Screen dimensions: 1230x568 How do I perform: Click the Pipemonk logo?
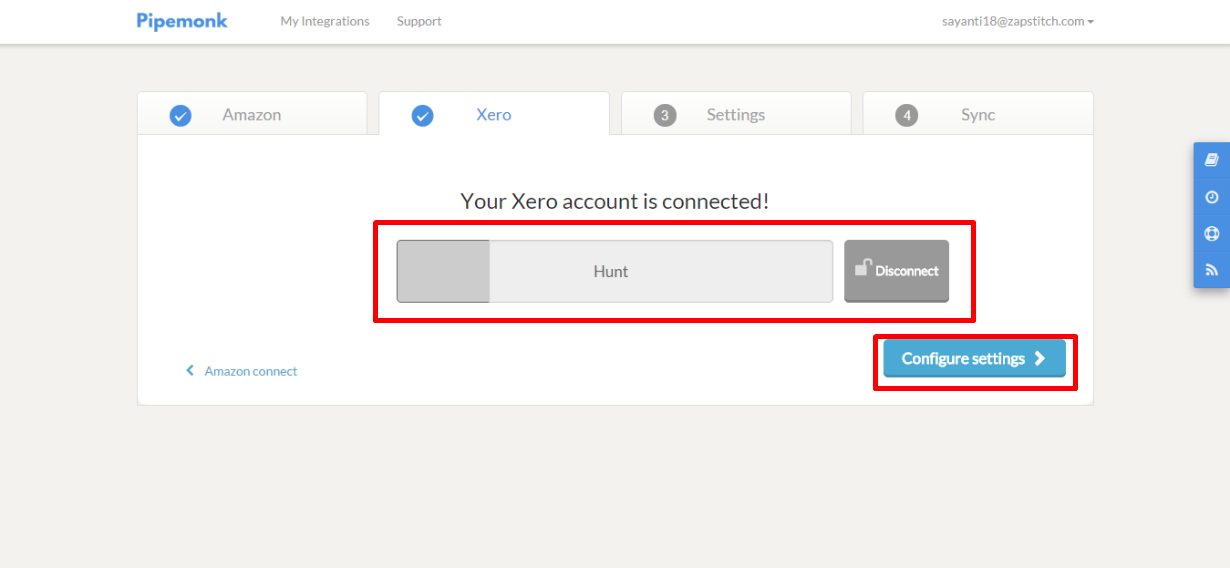[182, 21]
